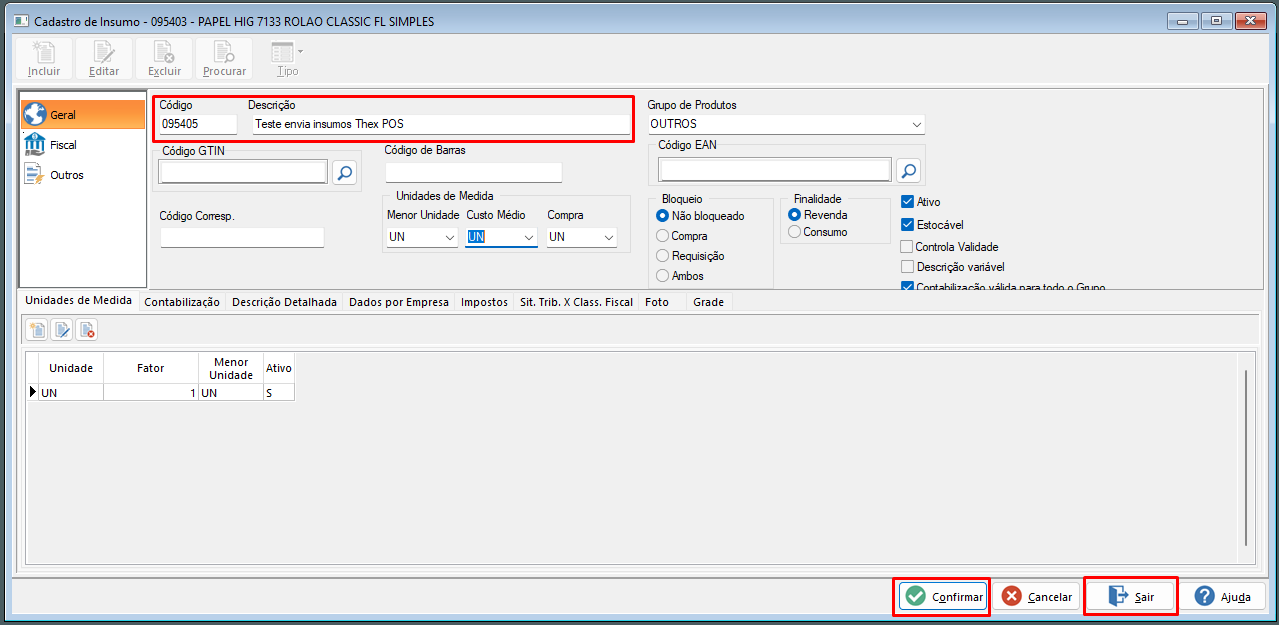Select the Geral section in sidebar
Image resolution: width=1279 pixels, height=625 pixels.
pyautogui.click(x=83, y=115)
